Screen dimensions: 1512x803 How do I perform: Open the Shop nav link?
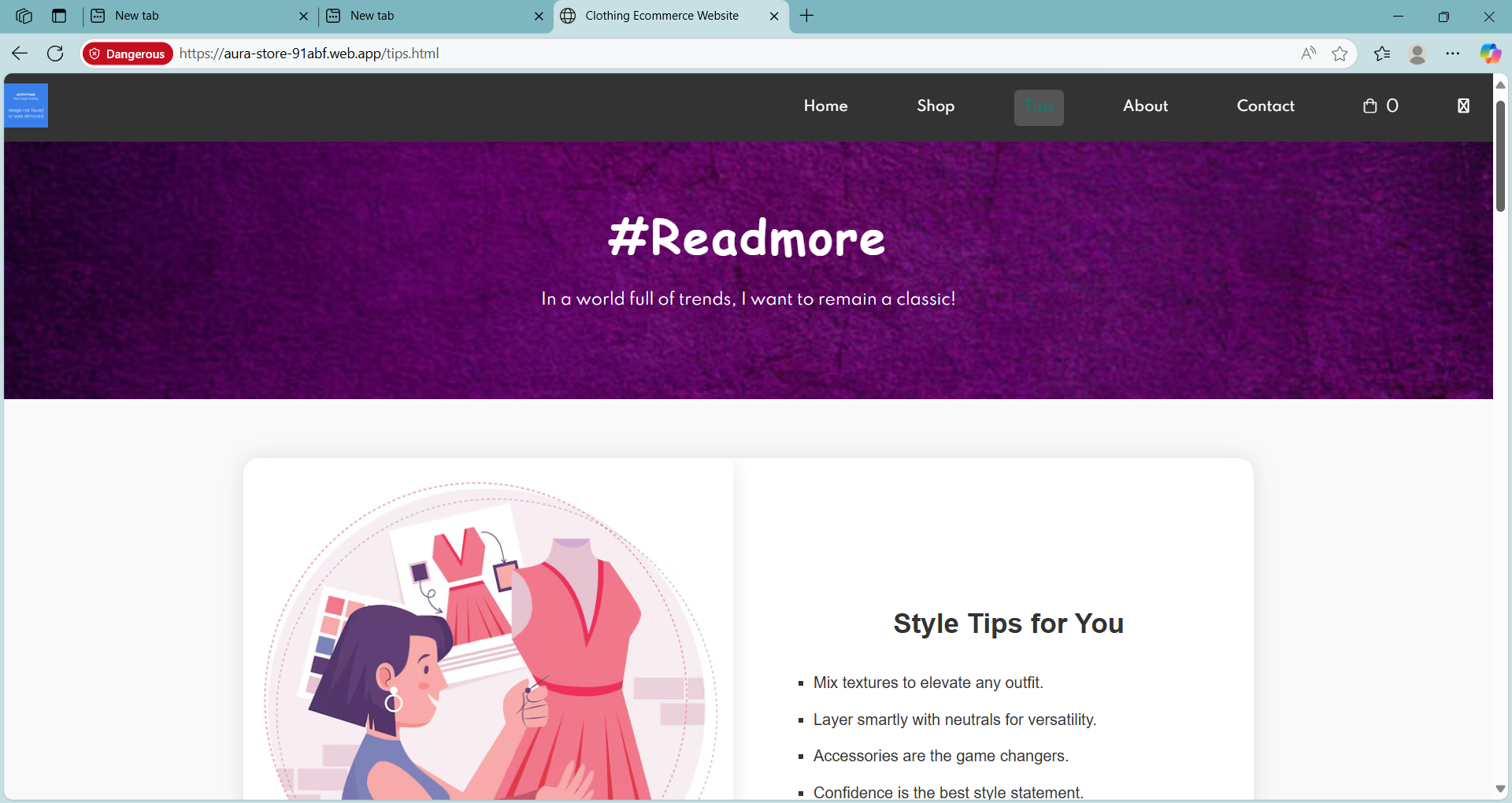tap(936, 106)
